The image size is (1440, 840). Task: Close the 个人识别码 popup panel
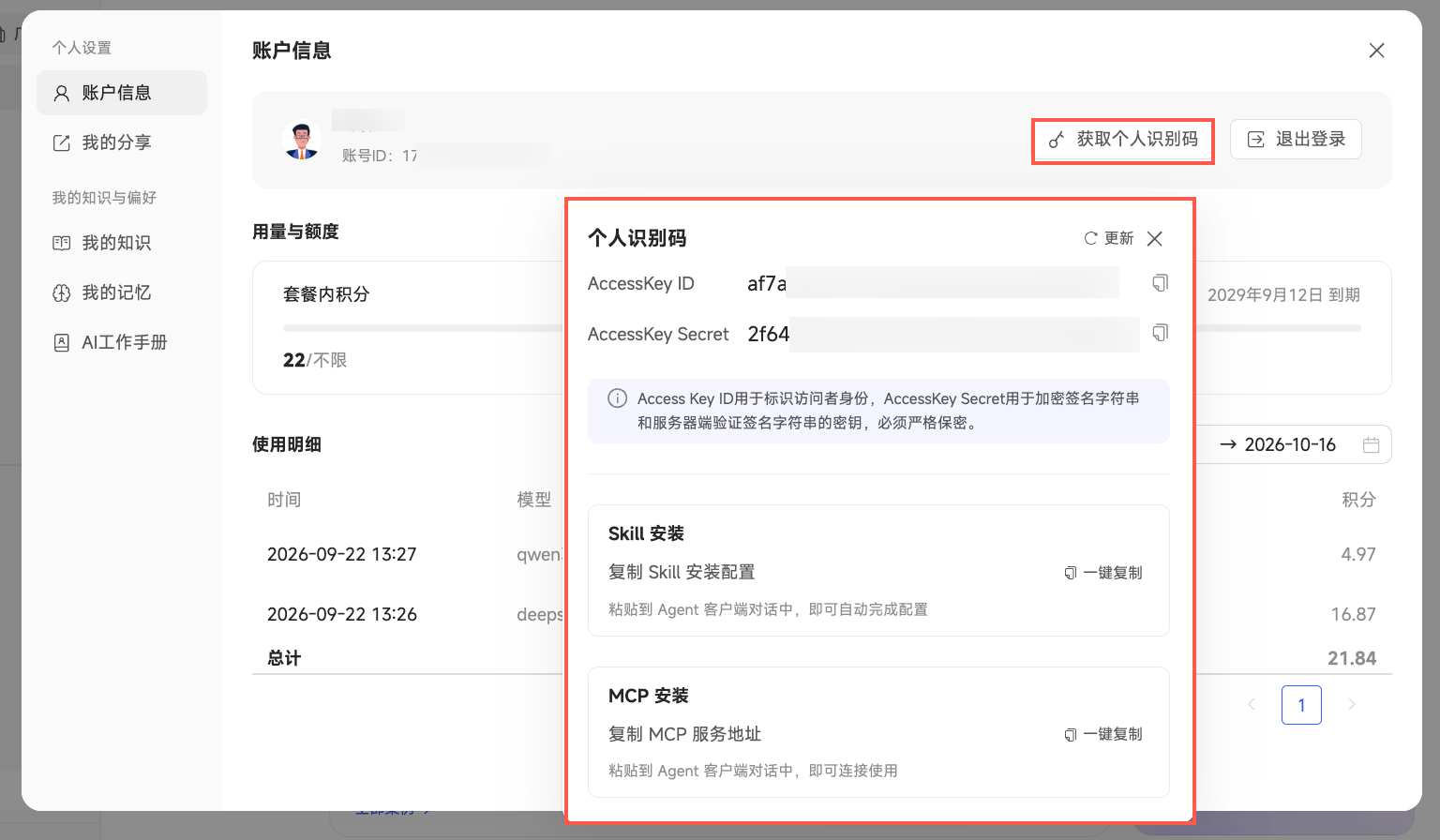click(x=1155, y=238)
